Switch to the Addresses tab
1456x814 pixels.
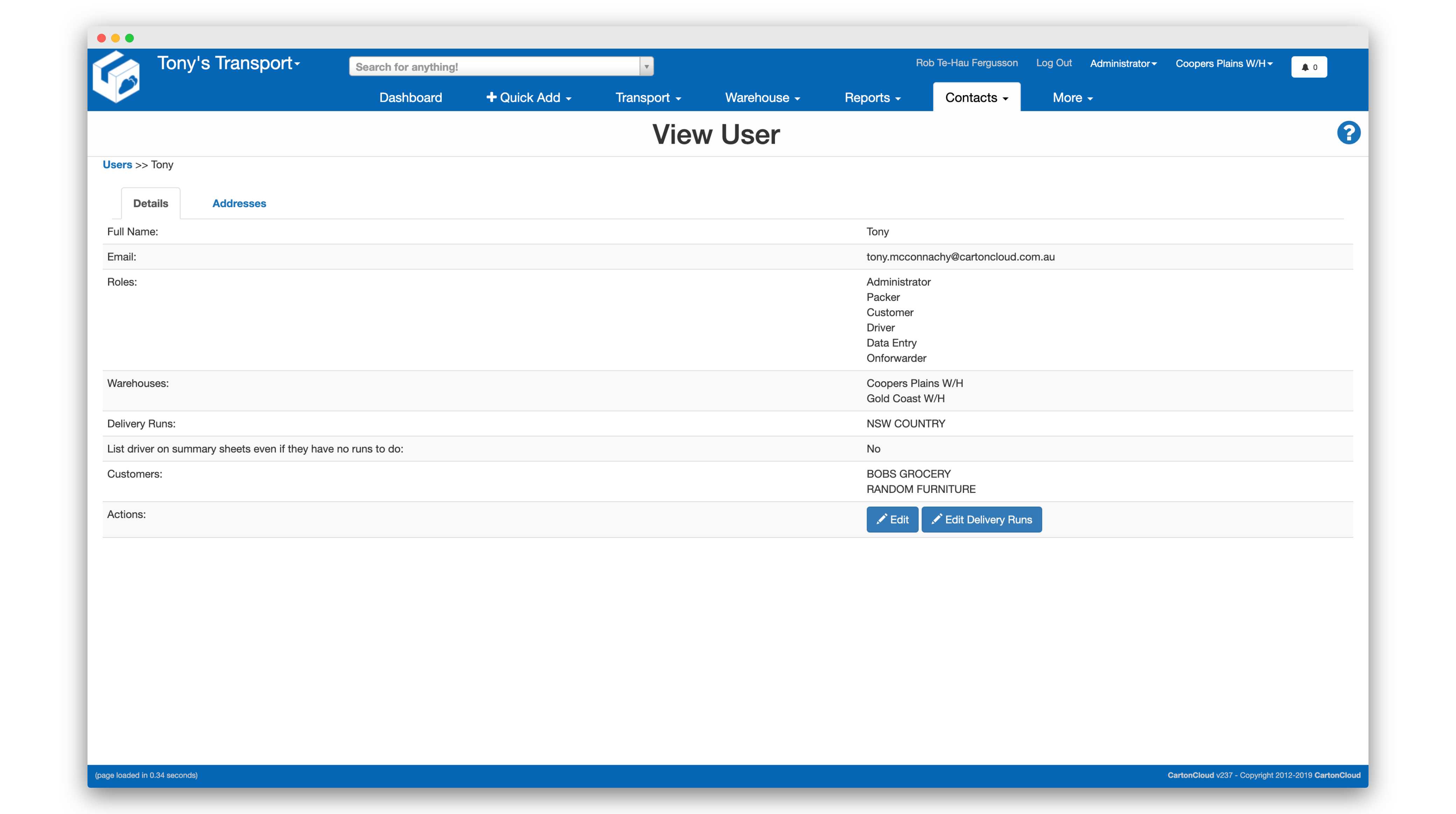[239, 203]
